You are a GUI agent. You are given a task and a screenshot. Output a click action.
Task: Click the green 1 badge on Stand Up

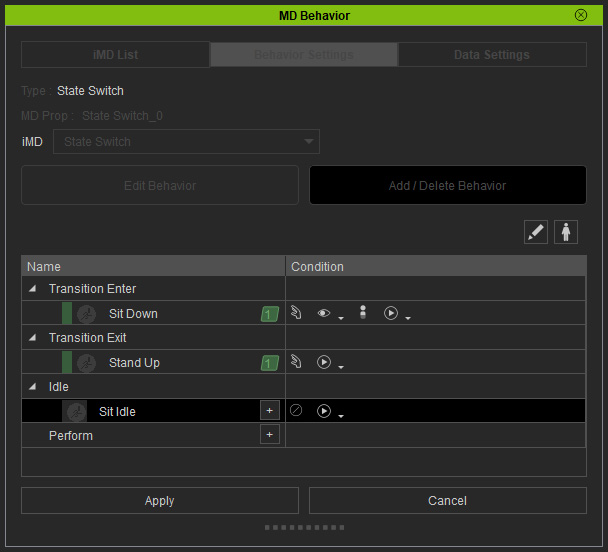coord(269,363)
